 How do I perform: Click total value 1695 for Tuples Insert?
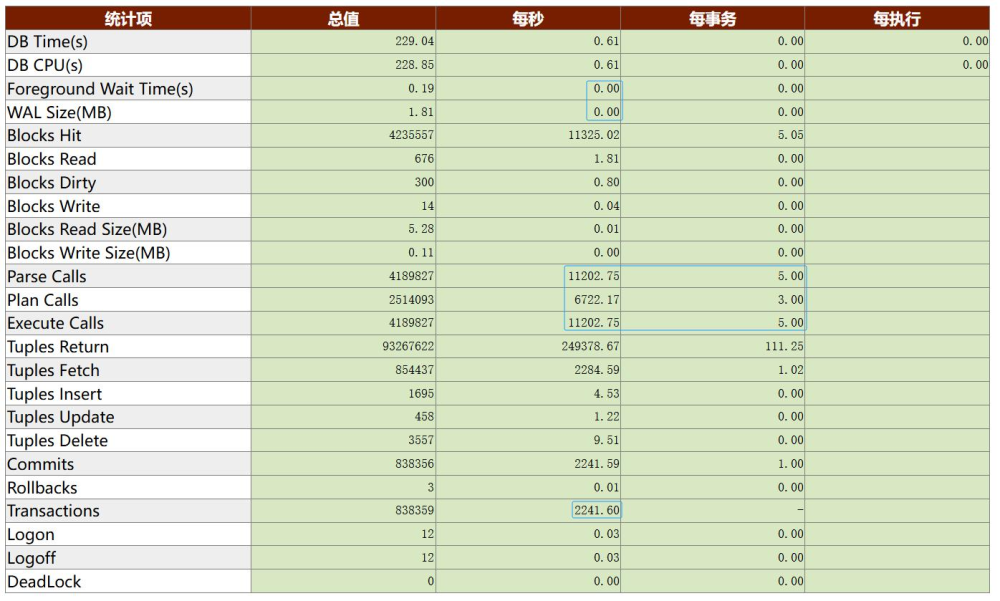(421, 394)
